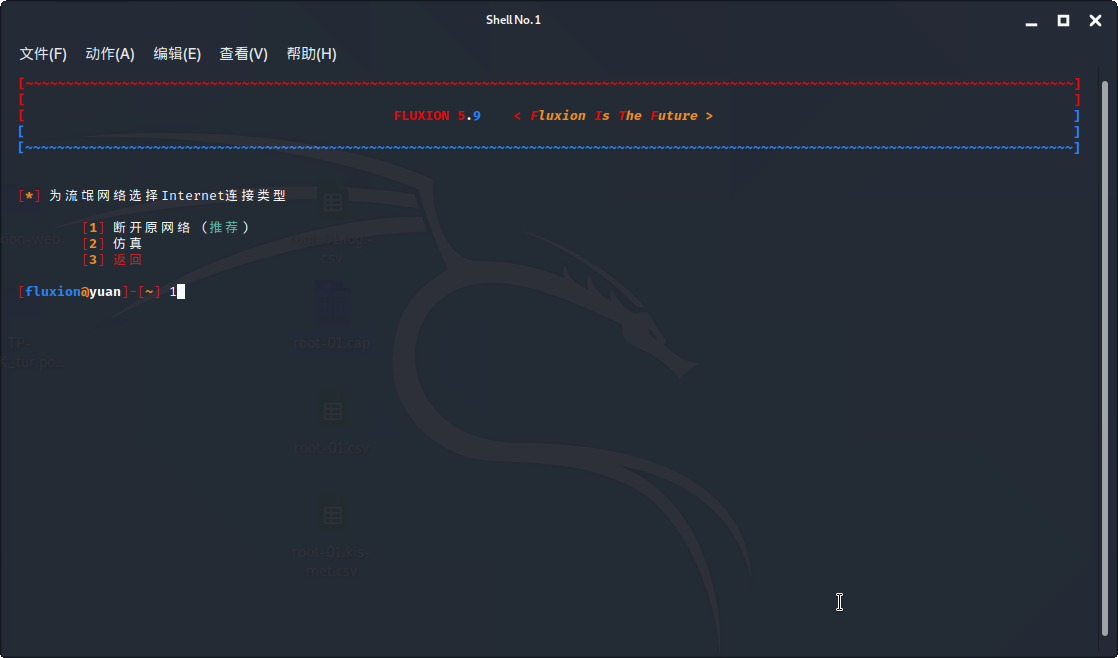Viewport: 1118px width, 658px height.
Task: Click the green 推荐 label
Action: click(223, 227)
